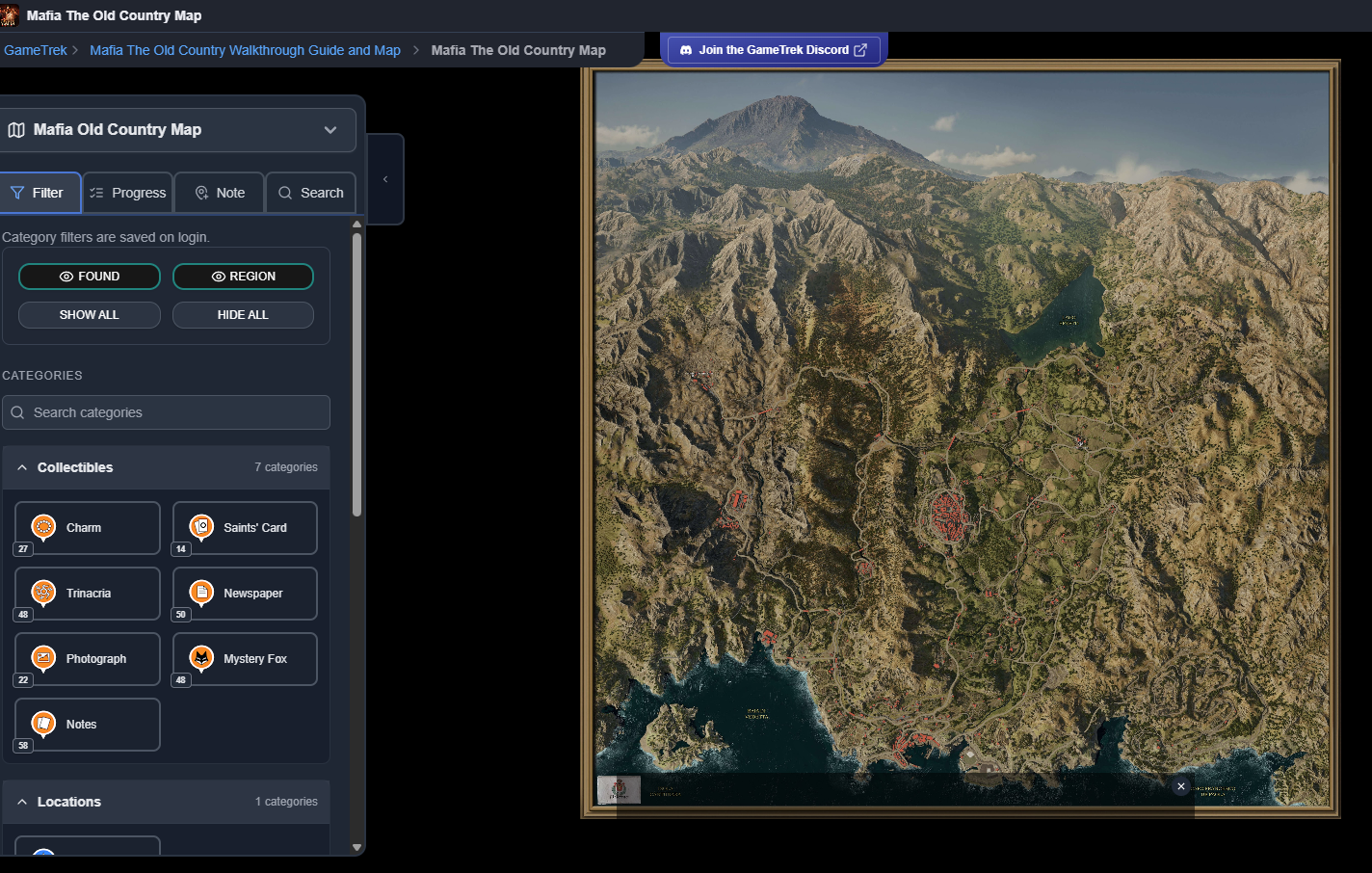Click the large red-roofed town on the map
This screenshot has height=873, width=1372.
click(x=948, y=514)
